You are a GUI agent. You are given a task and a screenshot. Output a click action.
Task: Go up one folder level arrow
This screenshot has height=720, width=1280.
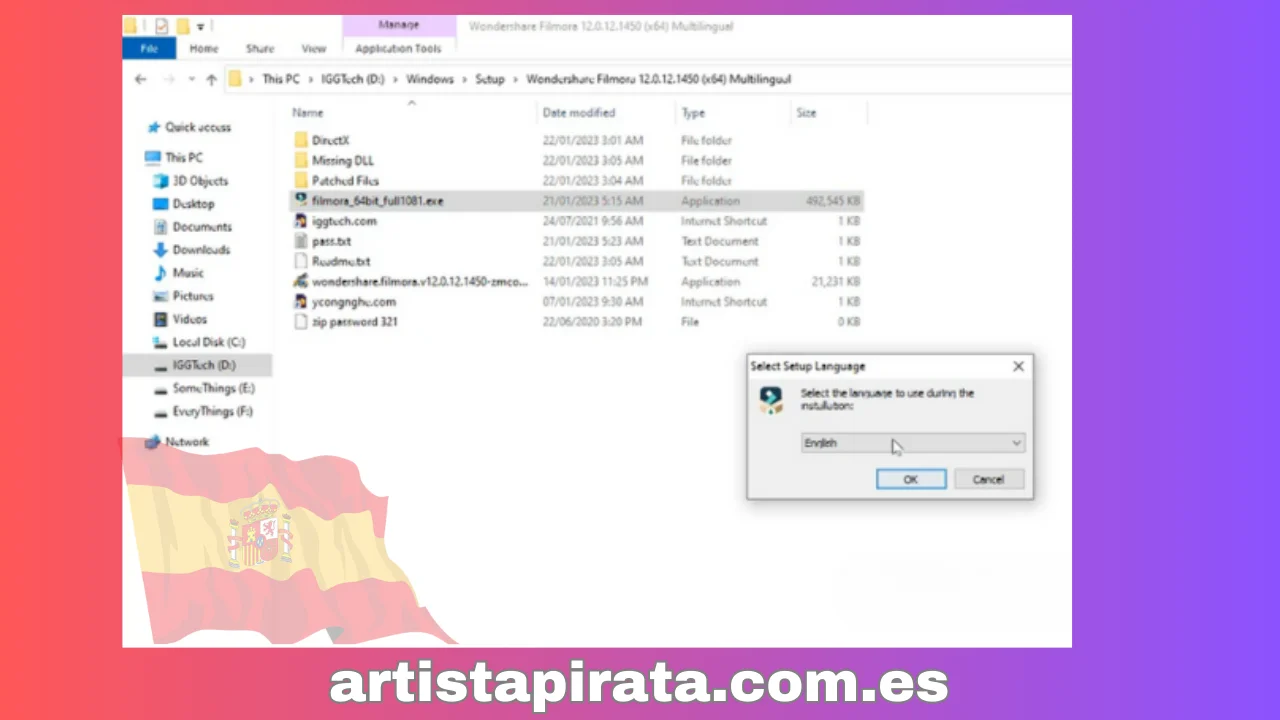tap(211, 79)
